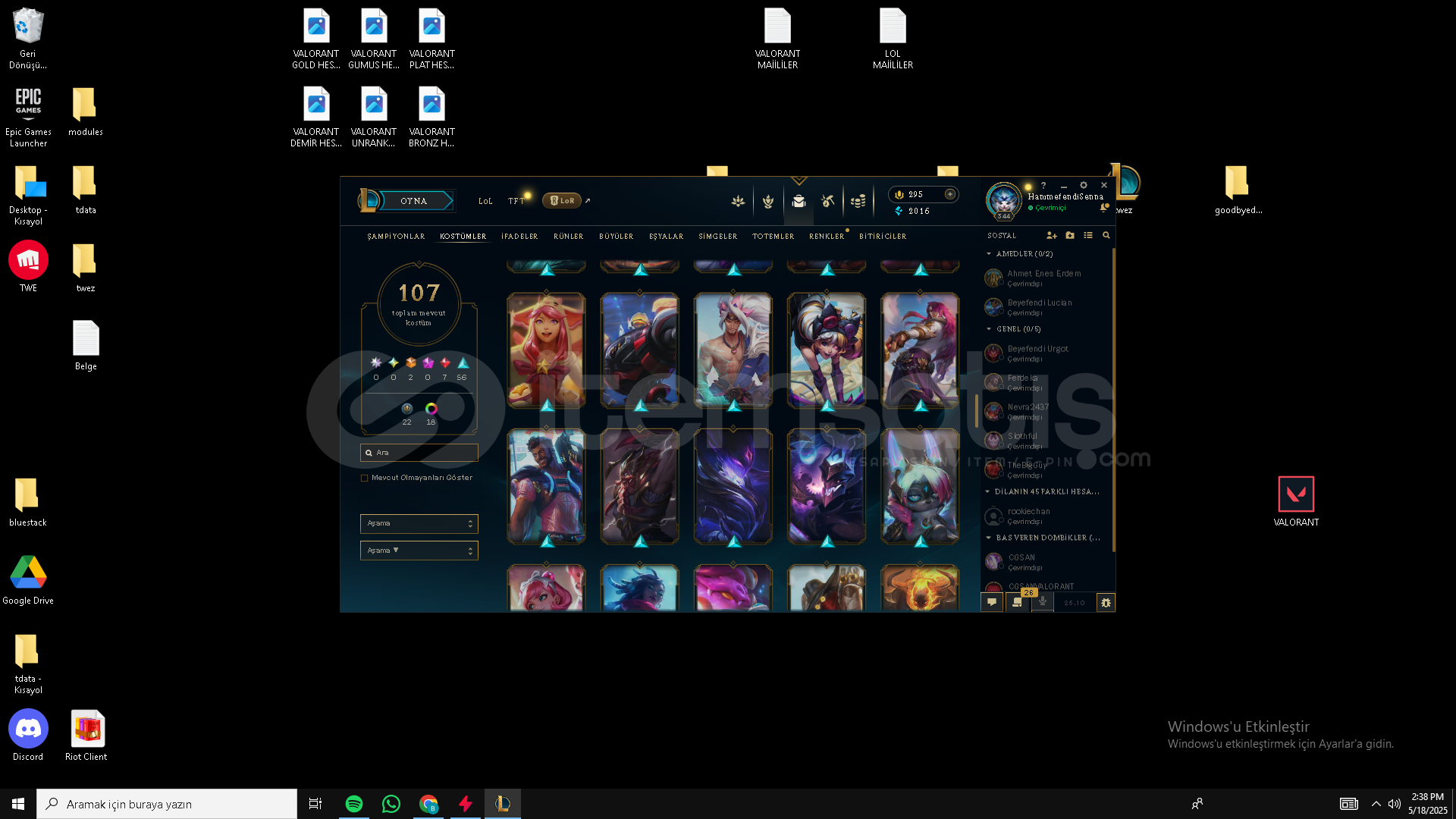Click the add RP plus button next to 295
Screen dimensions: 1456x819
point(949,194)
